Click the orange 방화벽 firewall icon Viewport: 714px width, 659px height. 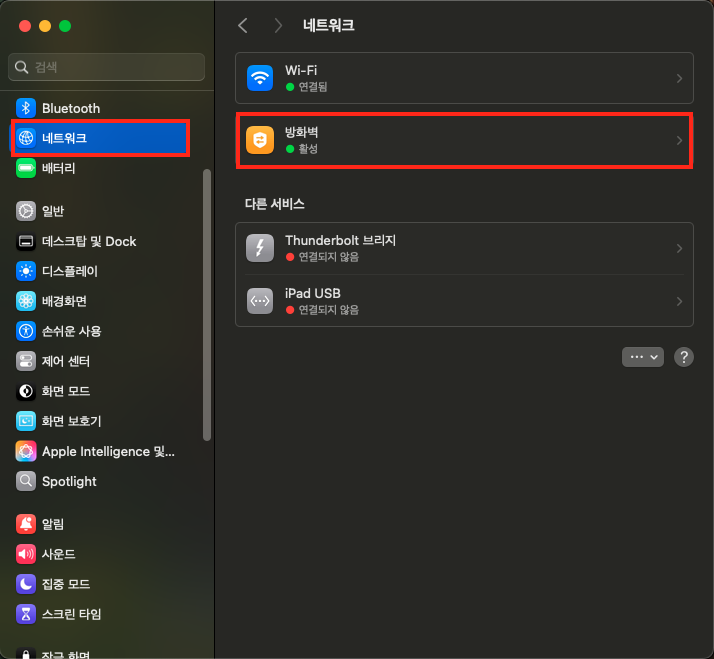(260, 140)
